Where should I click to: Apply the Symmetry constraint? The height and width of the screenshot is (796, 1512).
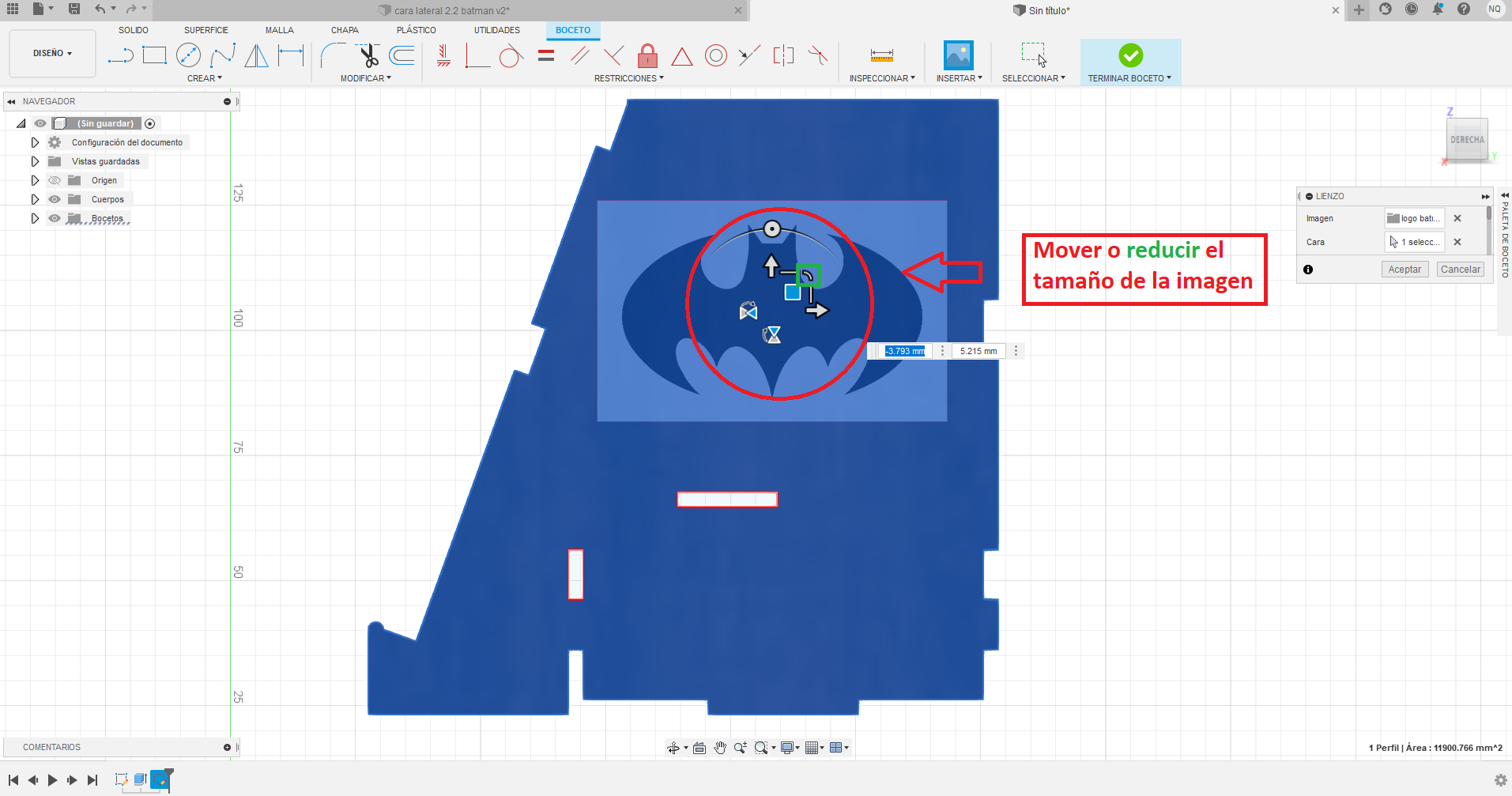click(x=783, y=55)
